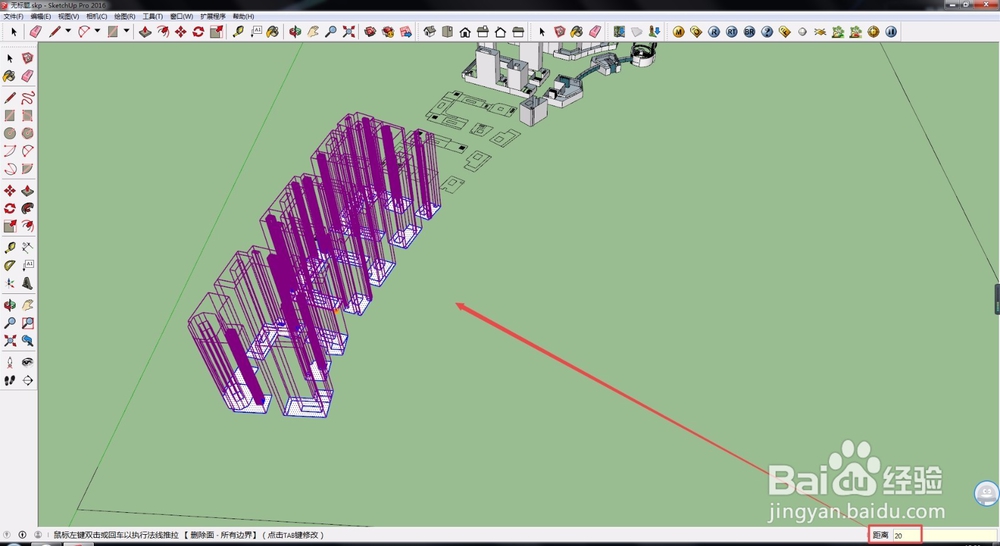Expand the shape tool dropdown arrow
The width and height of the screenshot is (1000, 546).
[126, 31]
